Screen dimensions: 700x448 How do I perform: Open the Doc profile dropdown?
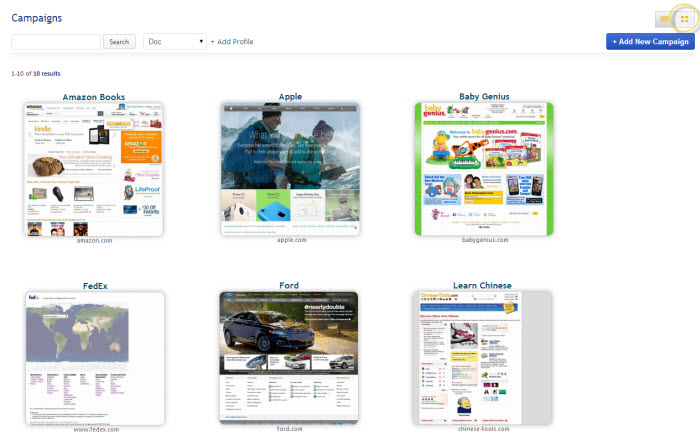pos(175,42)
